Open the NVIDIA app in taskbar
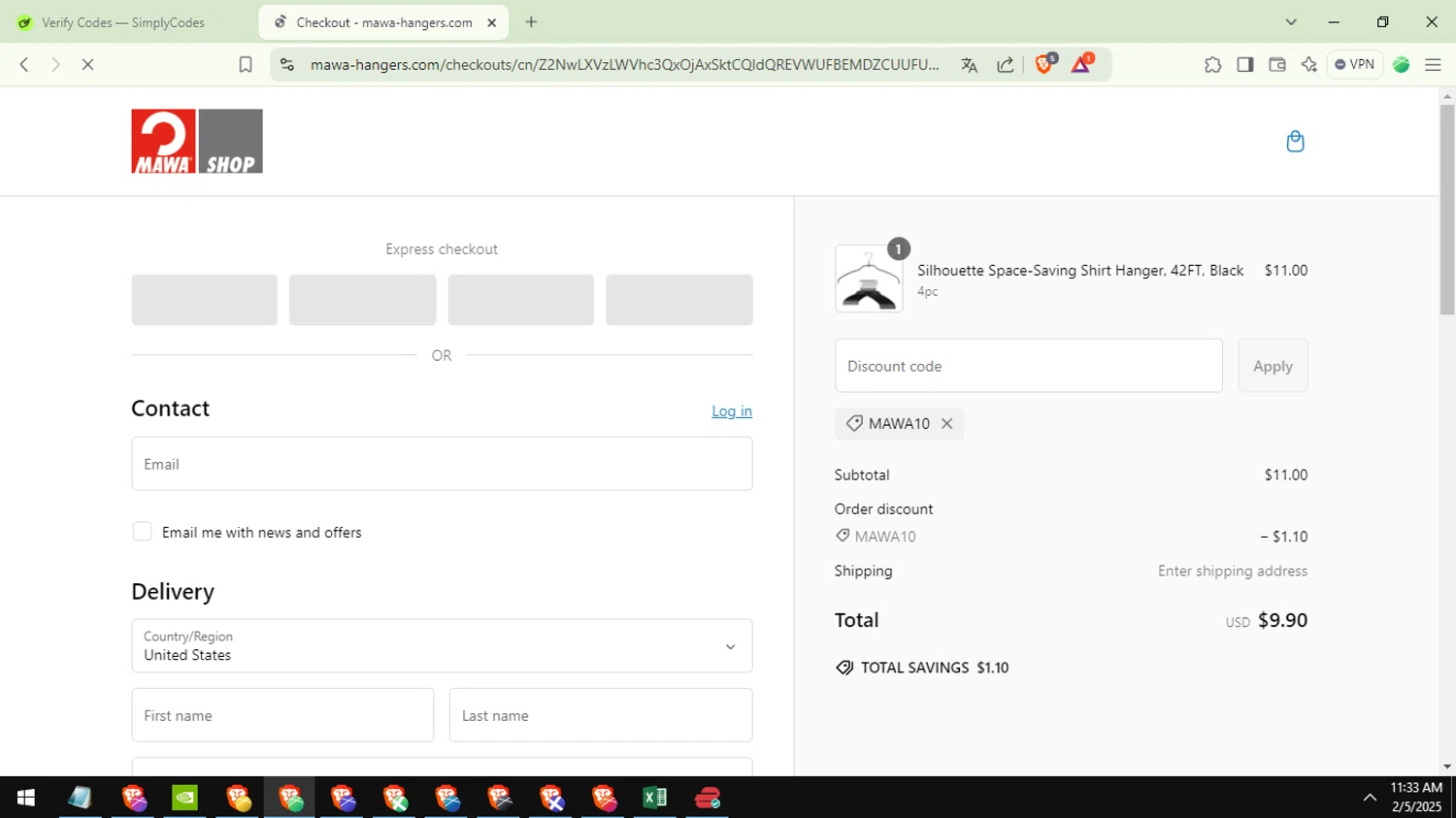 coord(184,798)
